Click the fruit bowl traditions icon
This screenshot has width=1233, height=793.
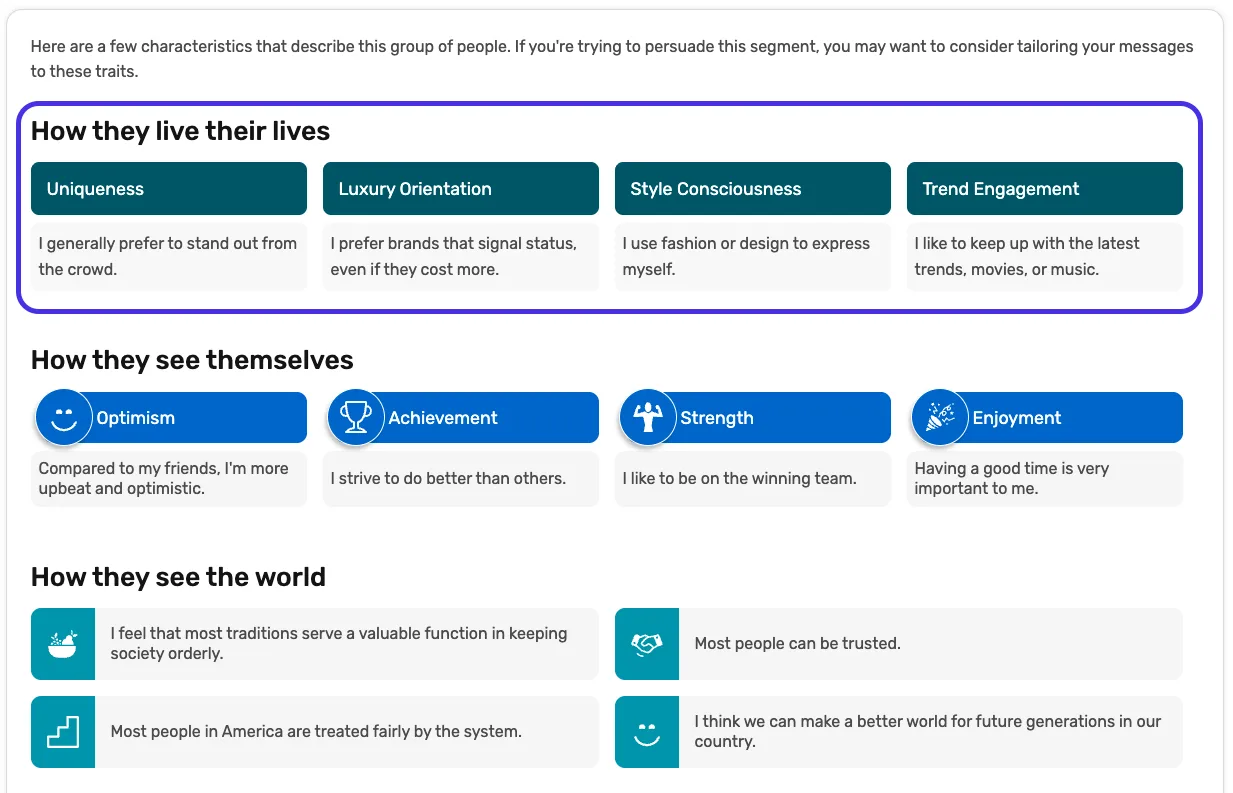click(x=63, y=644)
